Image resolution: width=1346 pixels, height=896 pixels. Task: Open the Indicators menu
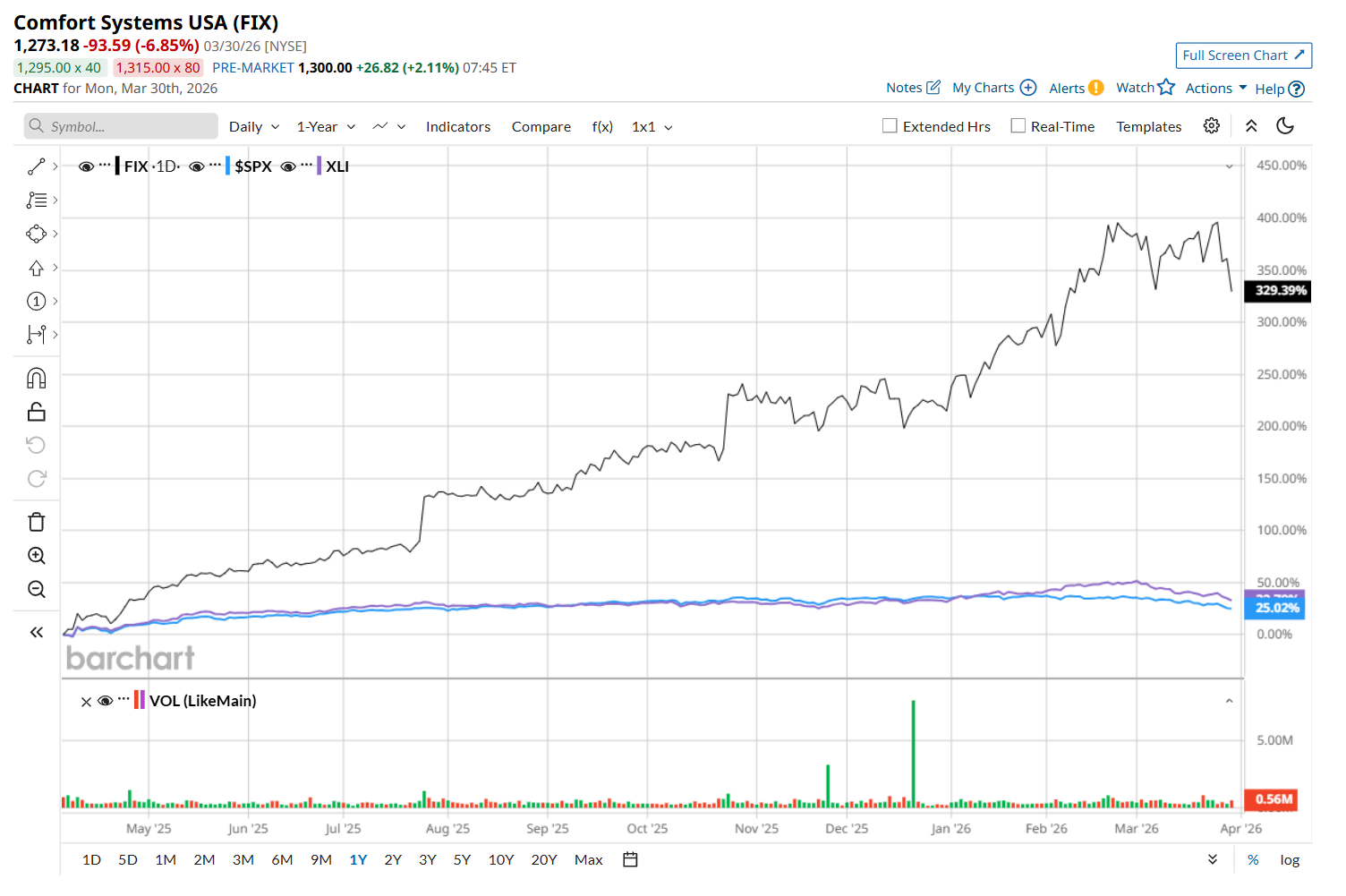[x=458, y=127]
